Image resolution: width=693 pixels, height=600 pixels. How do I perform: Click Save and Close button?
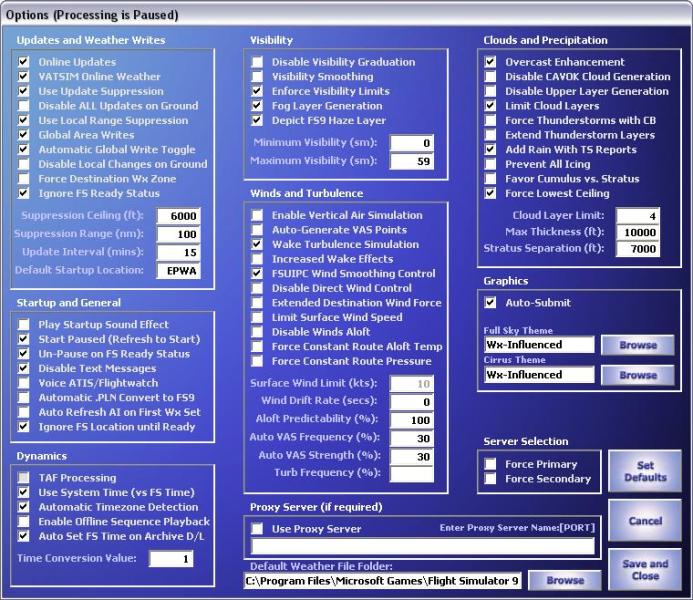pos(645,570)
